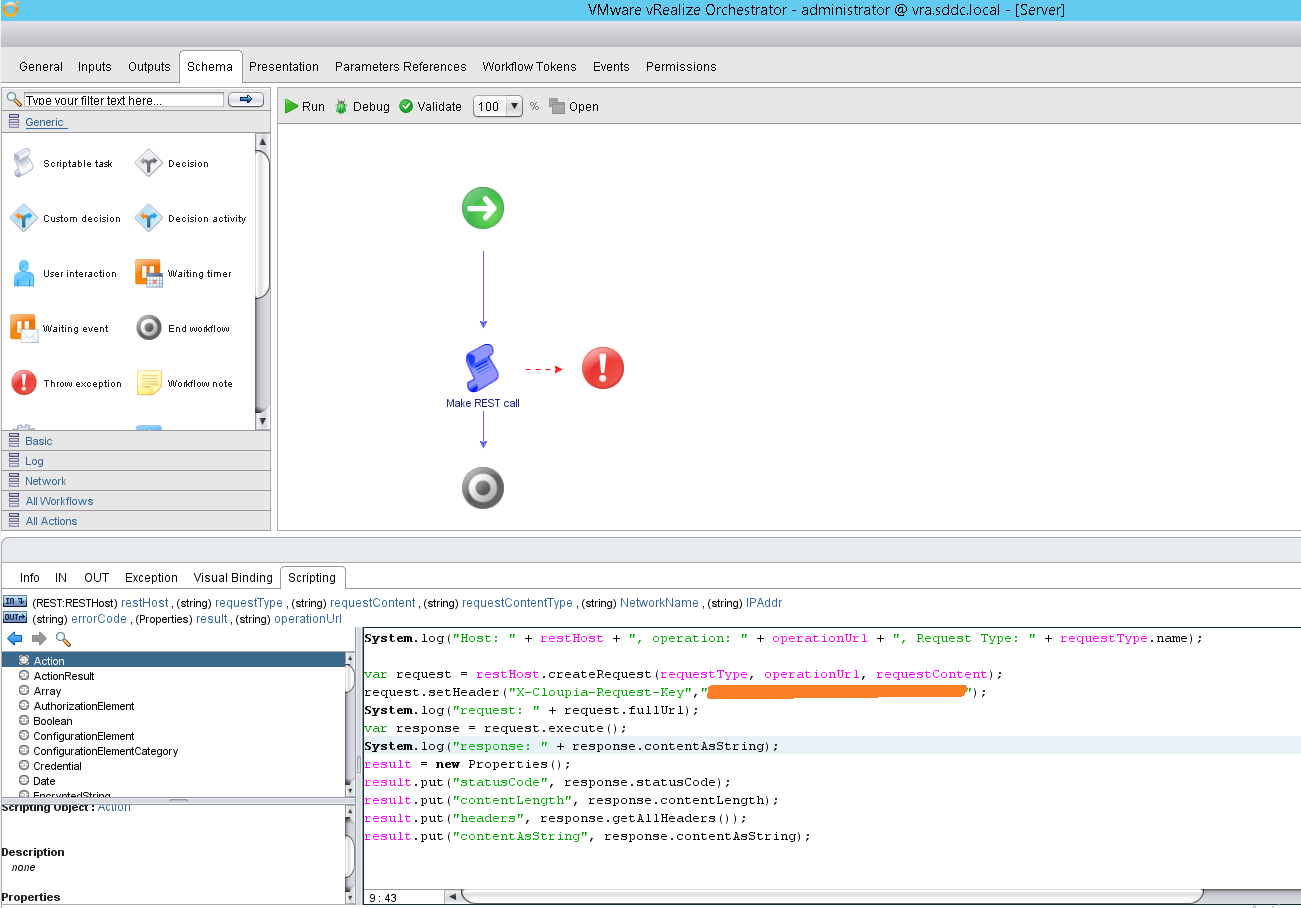Screen dimensions: 1301x908
Task: Select ConfigurationElementCategory in the object list
Action: click(105, 751)
